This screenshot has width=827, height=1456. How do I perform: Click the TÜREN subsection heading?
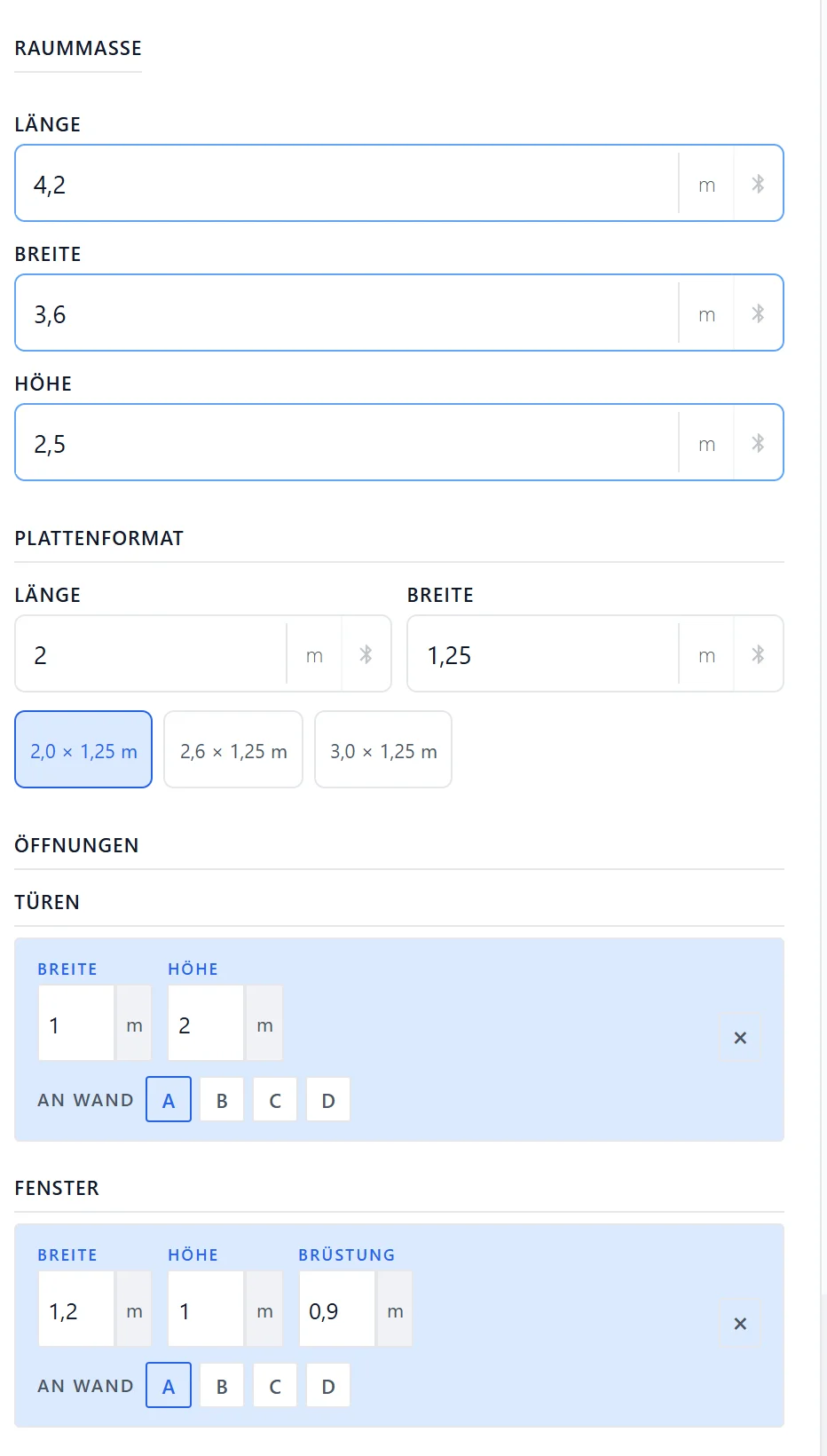pyautogui.click(x=47, y=902)
